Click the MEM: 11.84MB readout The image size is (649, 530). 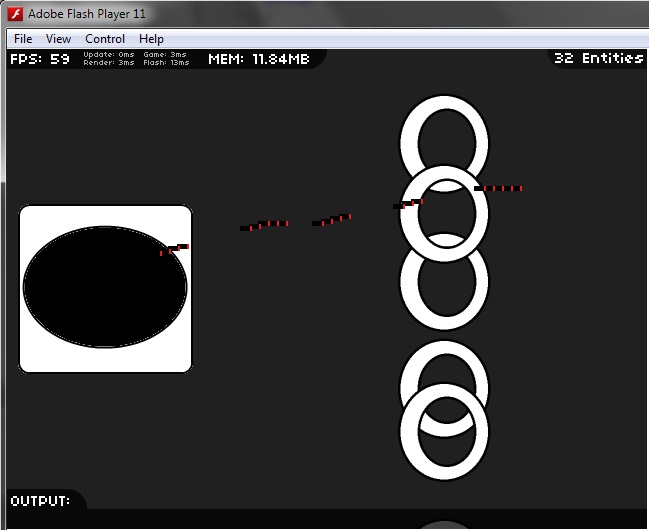click(x=259, y=59)
